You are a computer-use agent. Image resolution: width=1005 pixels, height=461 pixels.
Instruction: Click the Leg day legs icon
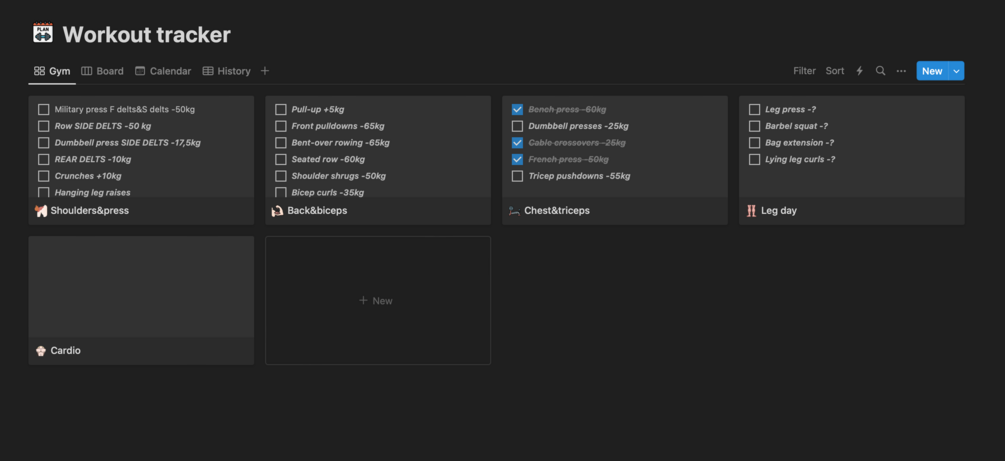click(x=751, y=210)
